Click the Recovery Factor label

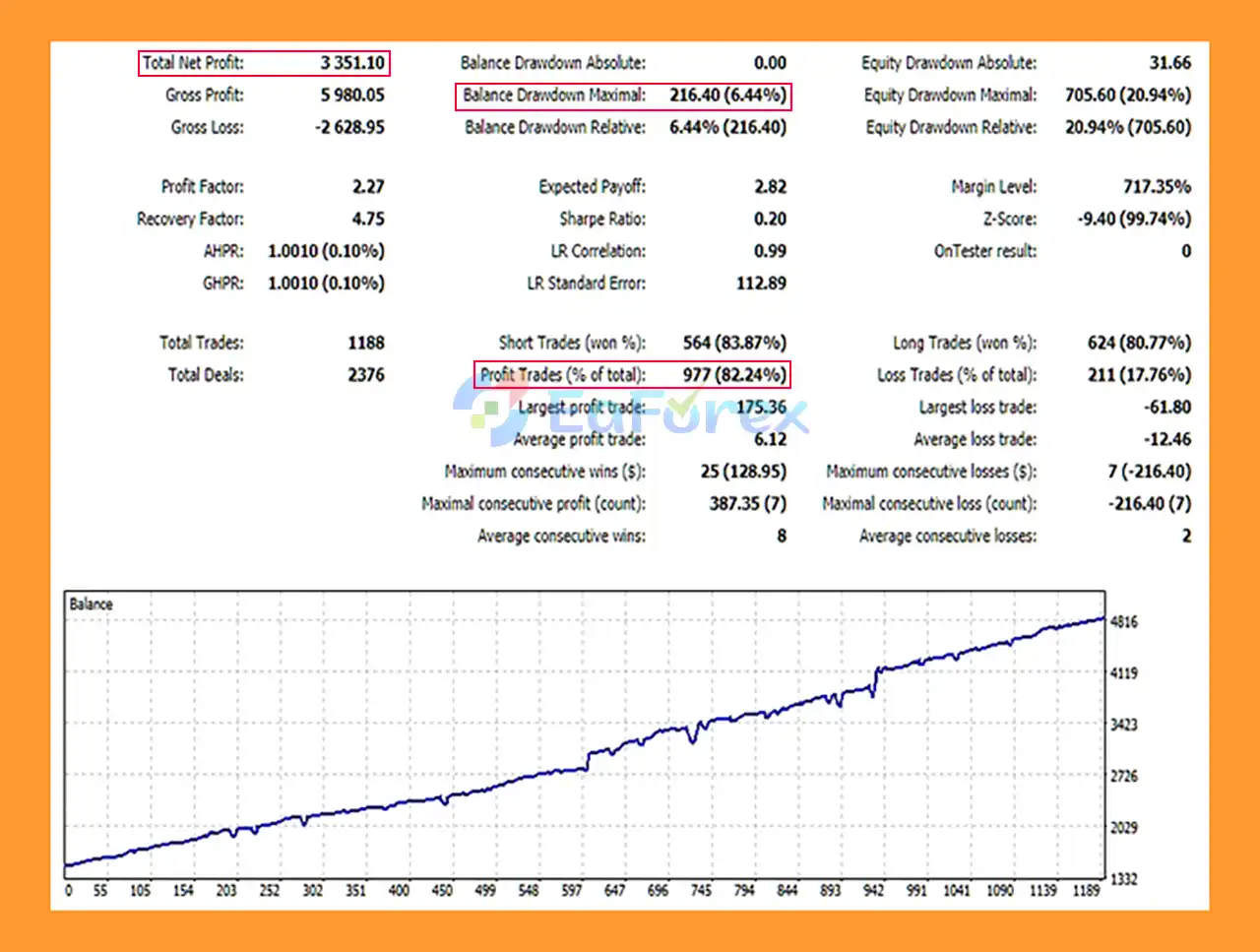[190, 219]
